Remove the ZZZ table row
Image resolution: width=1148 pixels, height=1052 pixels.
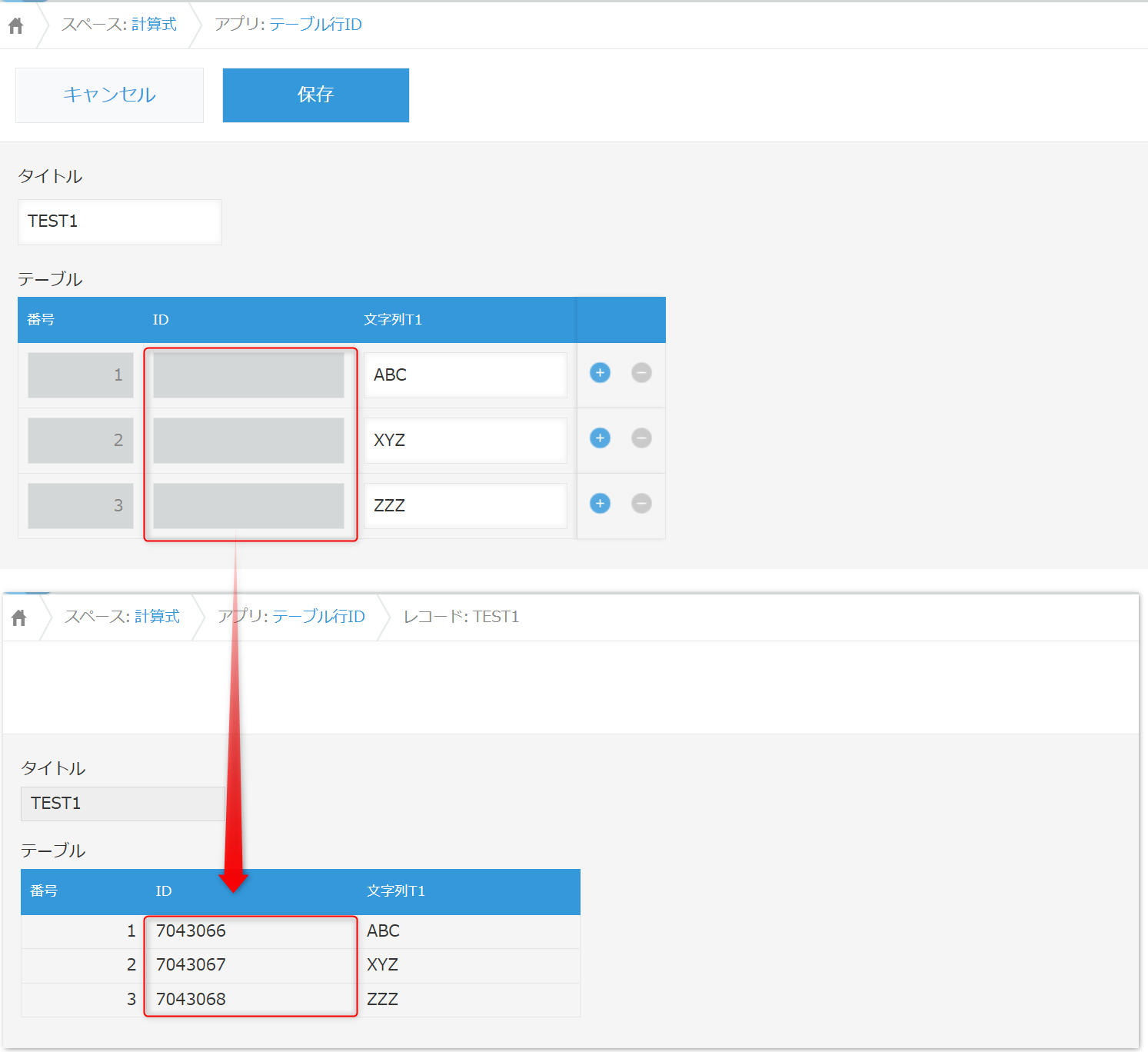click(641, 504)
